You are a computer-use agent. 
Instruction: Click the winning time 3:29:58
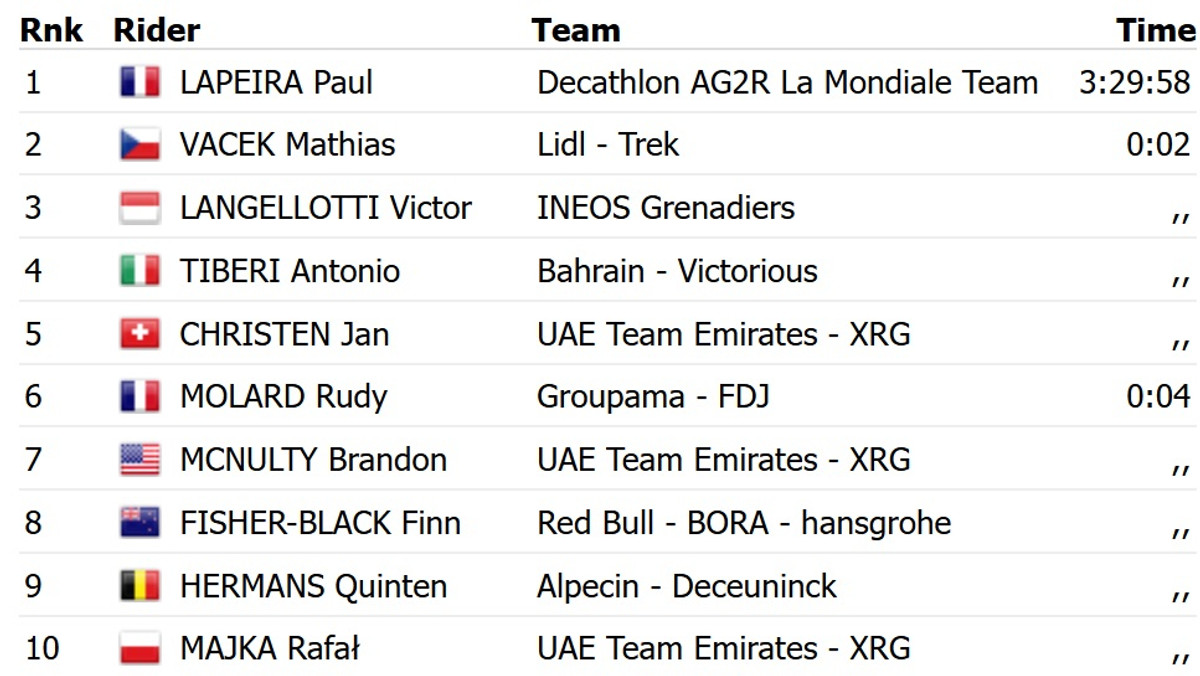pos(1135,82)
